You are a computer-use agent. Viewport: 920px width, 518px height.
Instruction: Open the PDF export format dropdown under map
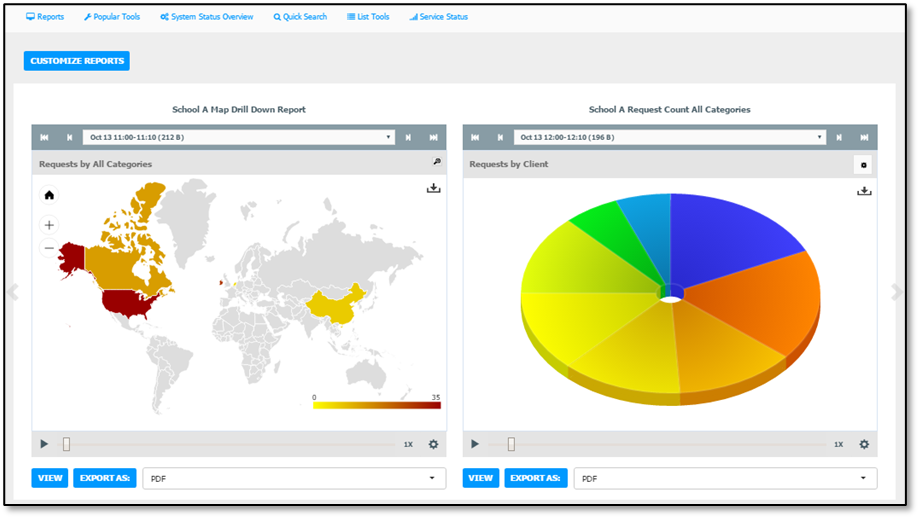(x=294, y=478)
